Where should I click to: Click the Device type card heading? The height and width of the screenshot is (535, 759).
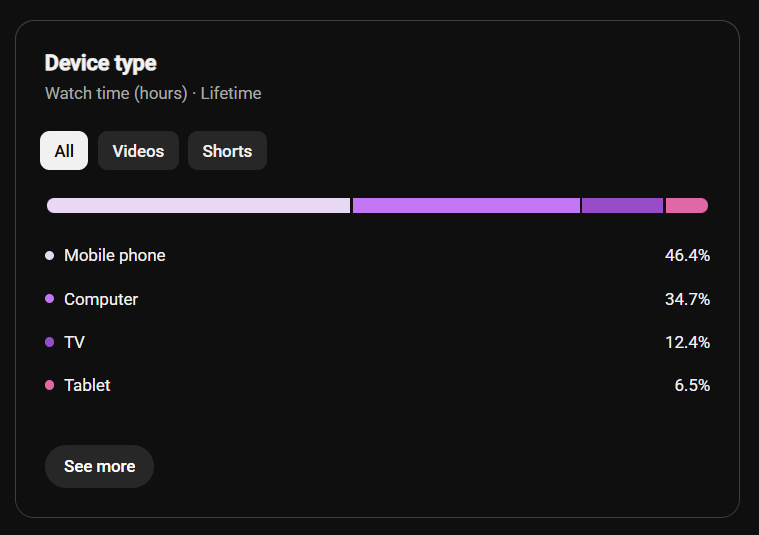click(101, 63)
